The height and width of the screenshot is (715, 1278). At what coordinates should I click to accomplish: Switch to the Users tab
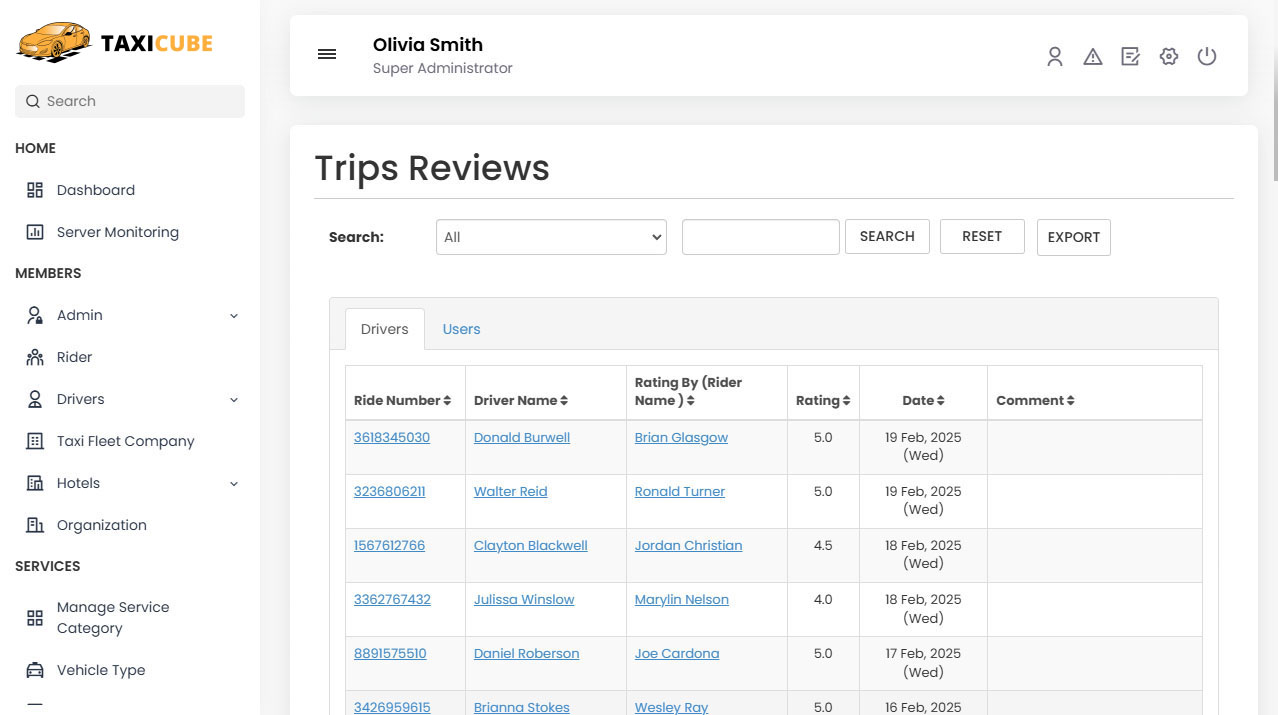pos(461,329)
